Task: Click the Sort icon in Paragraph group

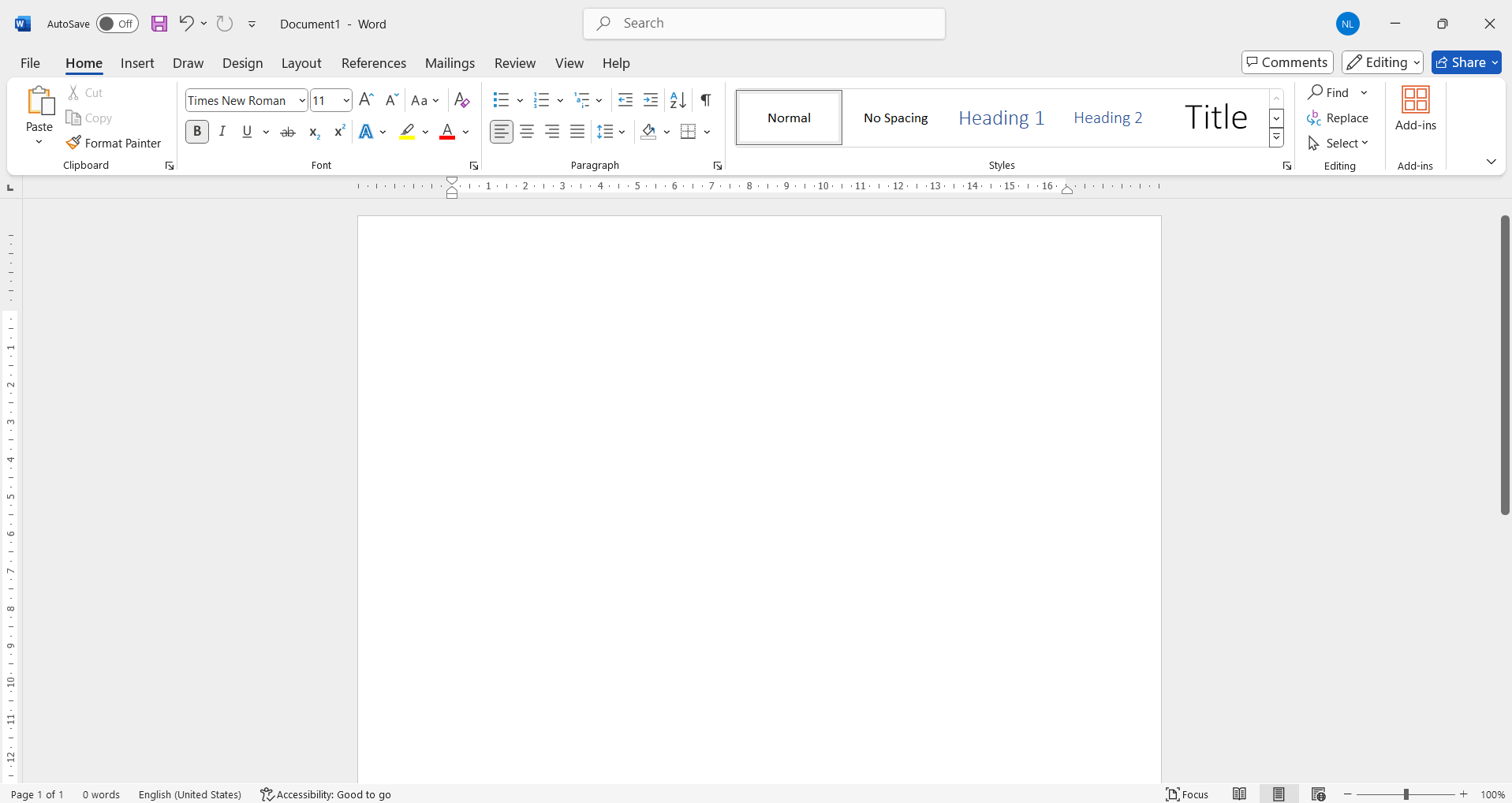Action: pyautogui.click(x=678, y=100)
